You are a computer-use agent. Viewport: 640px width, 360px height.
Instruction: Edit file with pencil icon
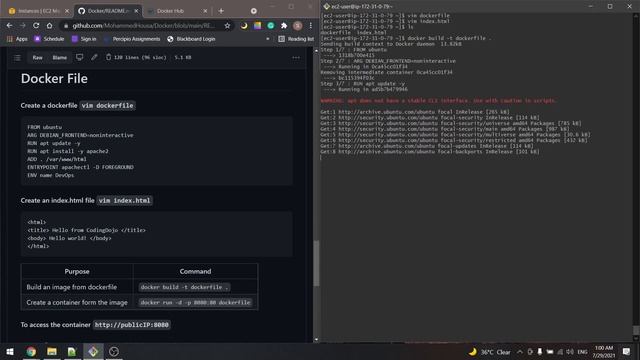point(94,57)
